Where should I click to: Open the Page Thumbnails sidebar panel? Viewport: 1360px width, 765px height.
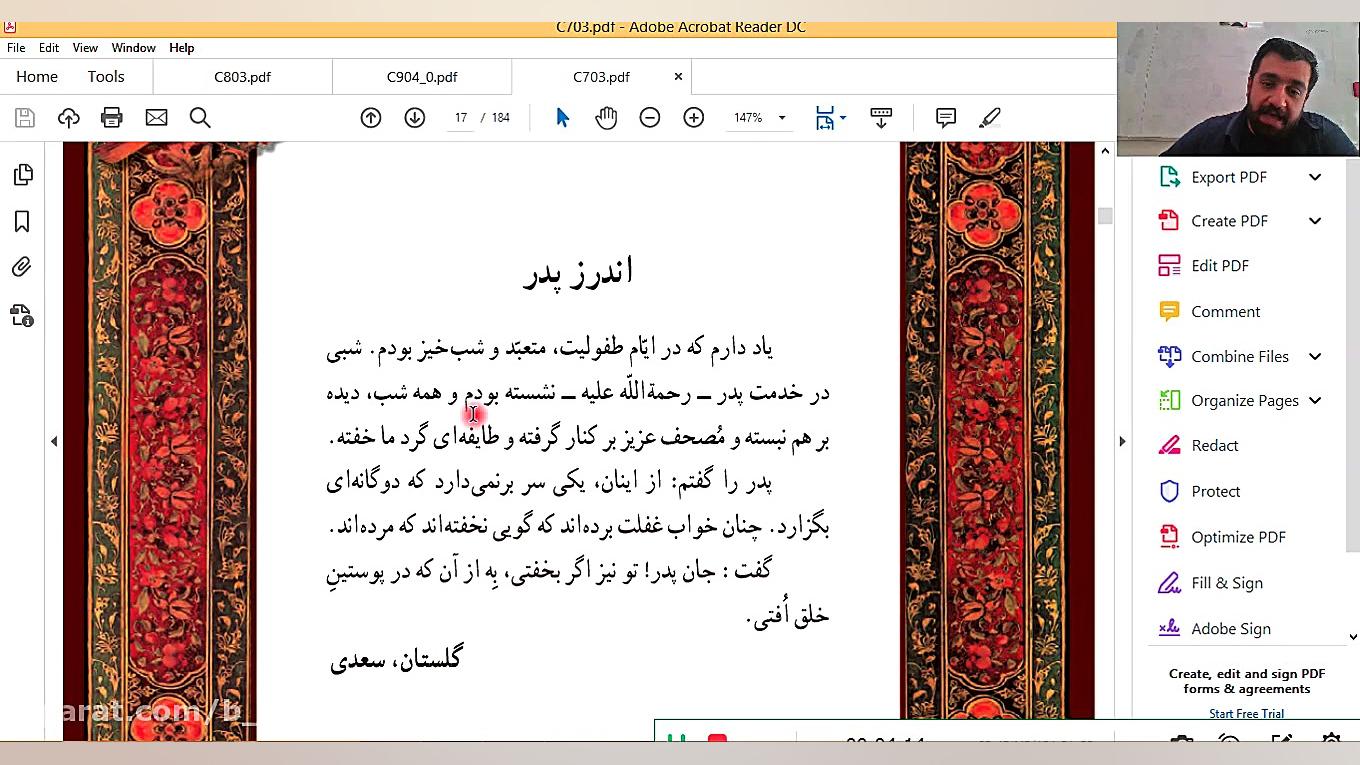(23, 174)
